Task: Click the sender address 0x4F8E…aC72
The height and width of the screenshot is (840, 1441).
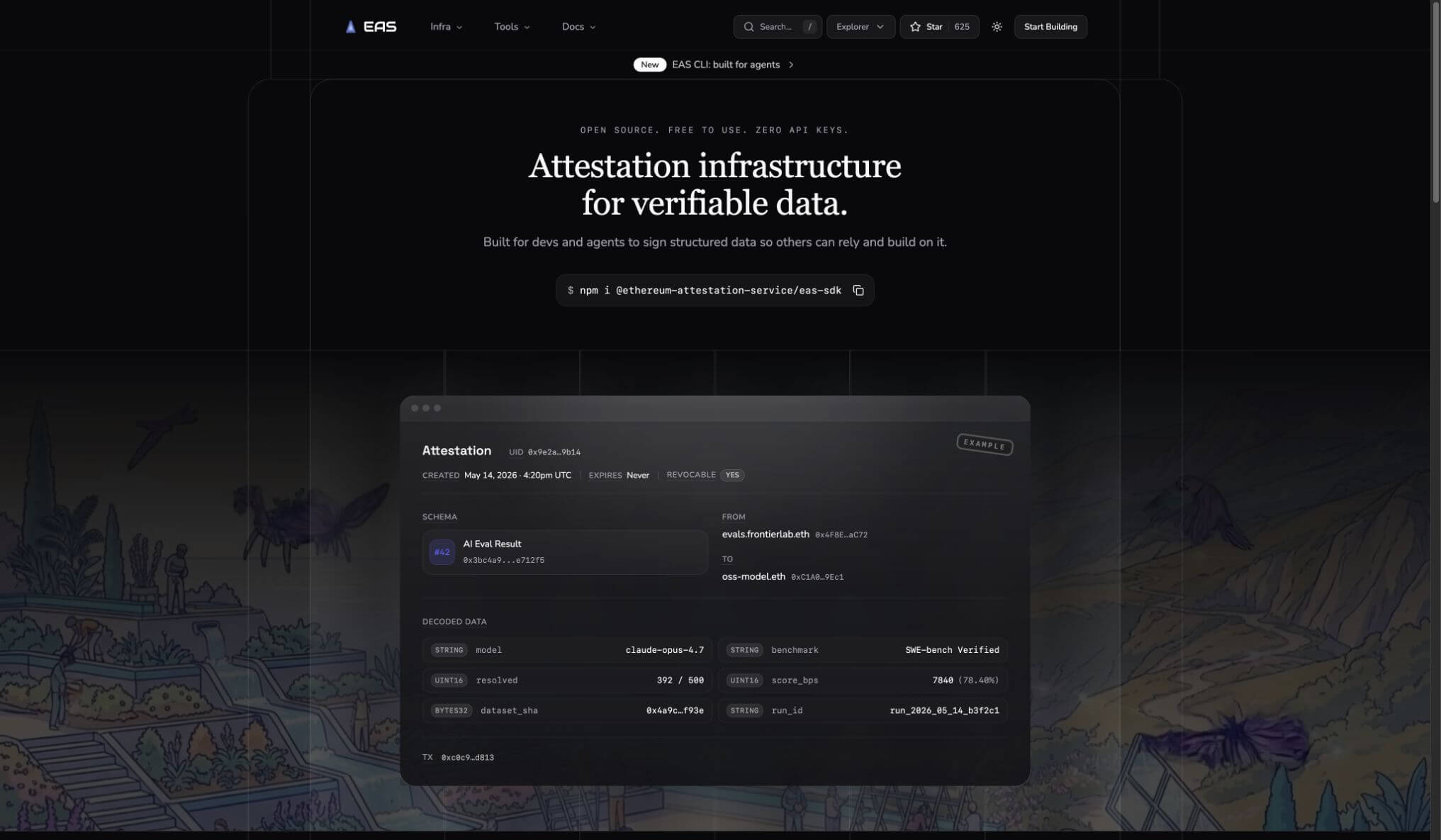Action: (841, 535)
